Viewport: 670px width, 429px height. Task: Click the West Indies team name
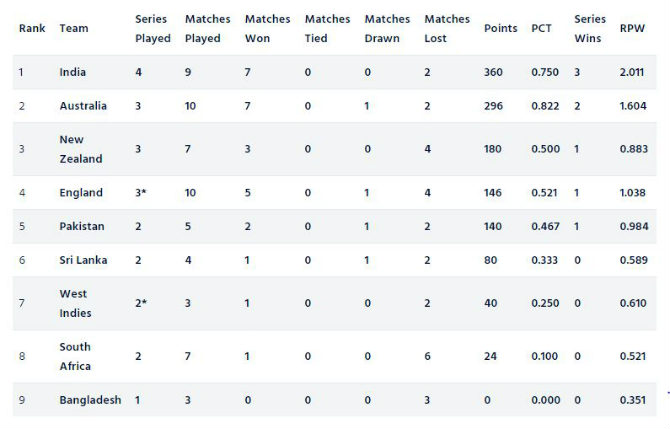pyautogui.click(x=75, y=303)
